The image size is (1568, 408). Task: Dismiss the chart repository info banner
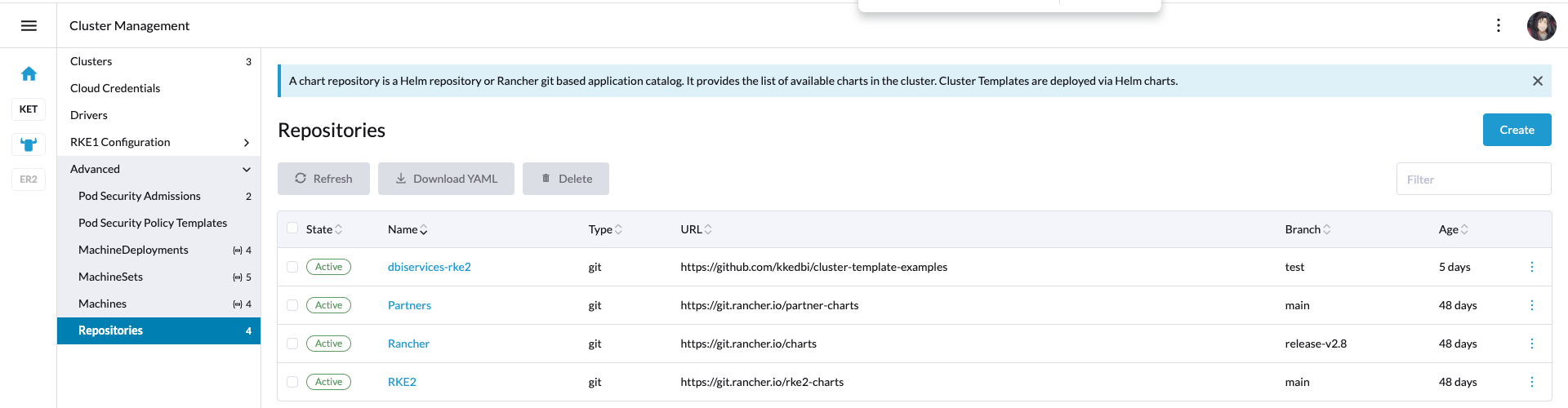(1537, 81)
